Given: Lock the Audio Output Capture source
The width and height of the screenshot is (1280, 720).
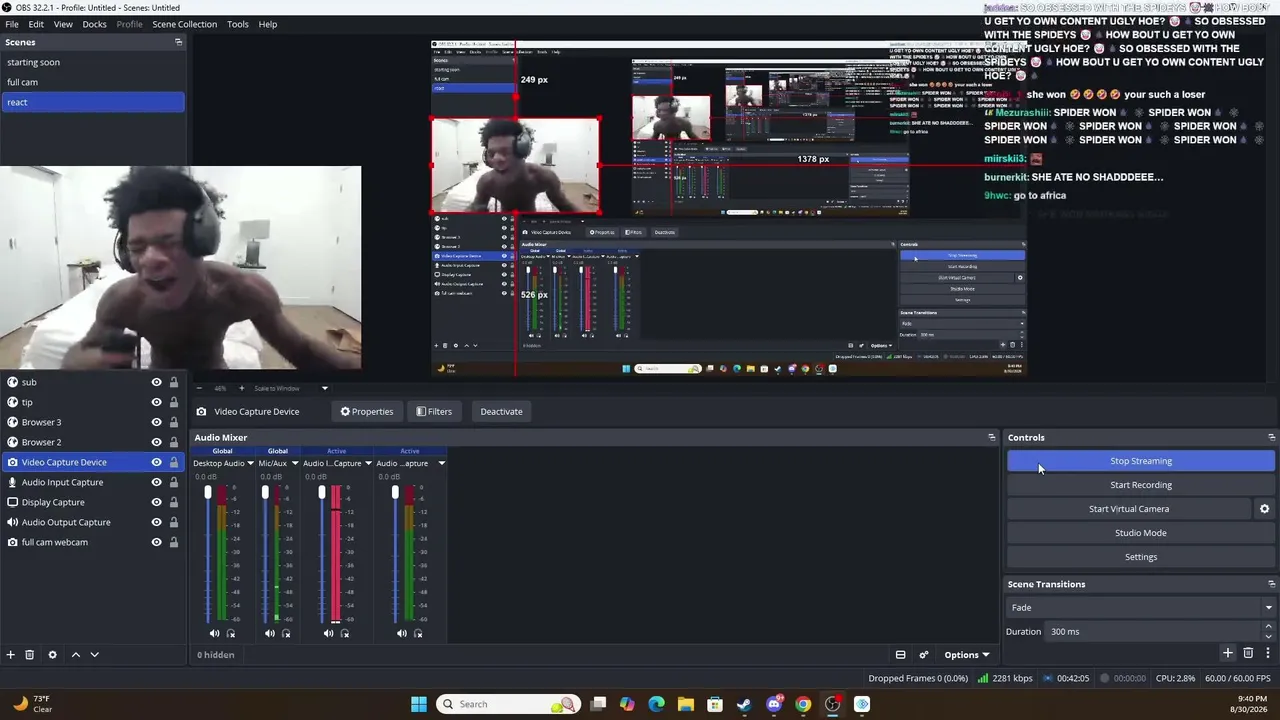Looking at the screenshot, I should click(173, 522).
